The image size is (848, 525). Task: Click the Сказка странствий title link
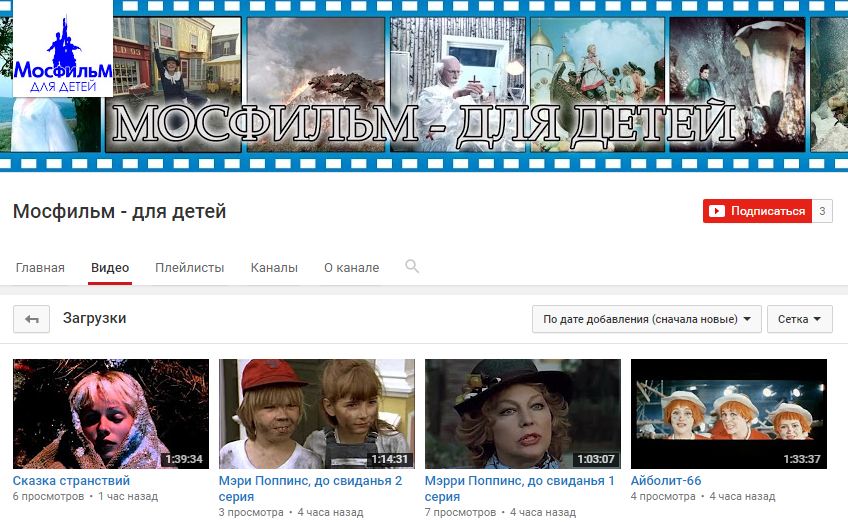click(71, 481)
